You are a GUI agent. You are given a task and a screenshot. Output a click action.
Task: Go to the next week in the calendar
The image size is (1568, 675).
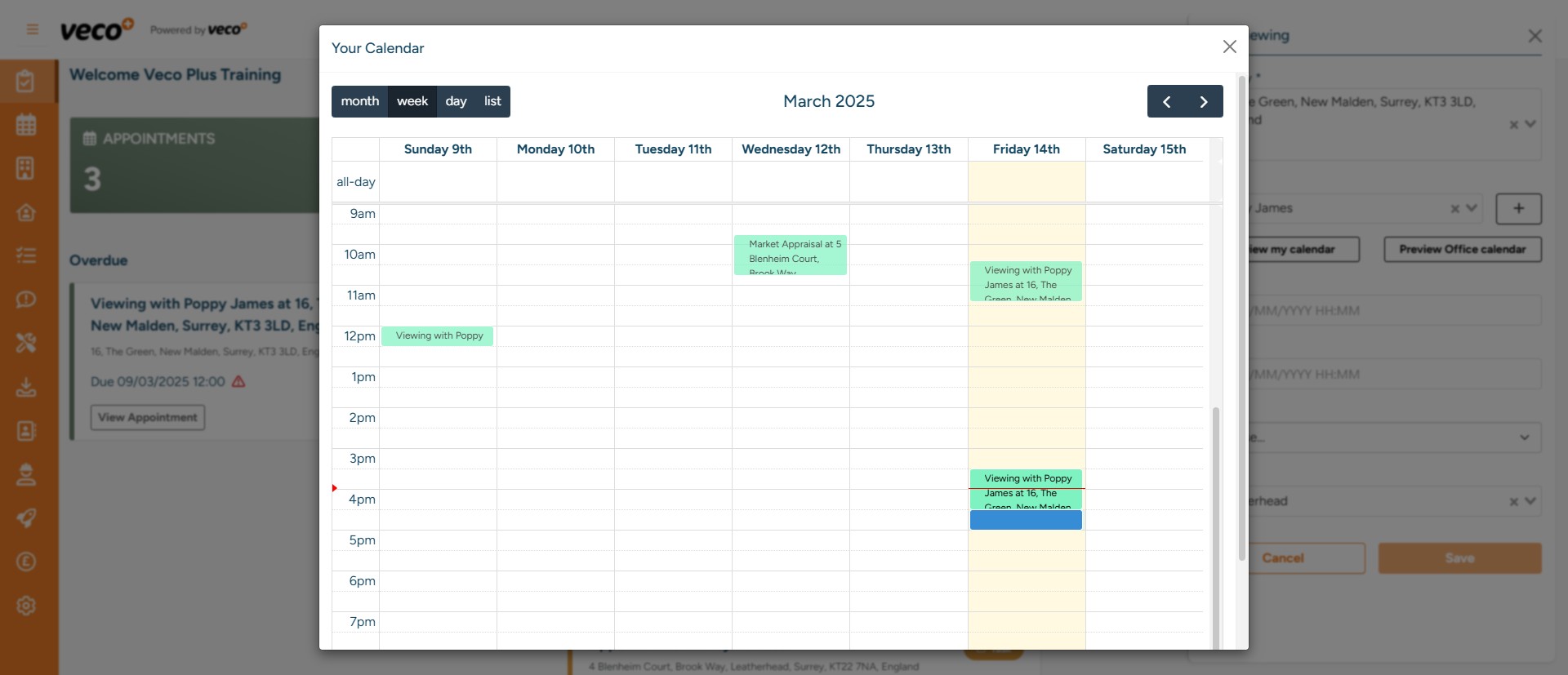click(x=1204, y=101)
